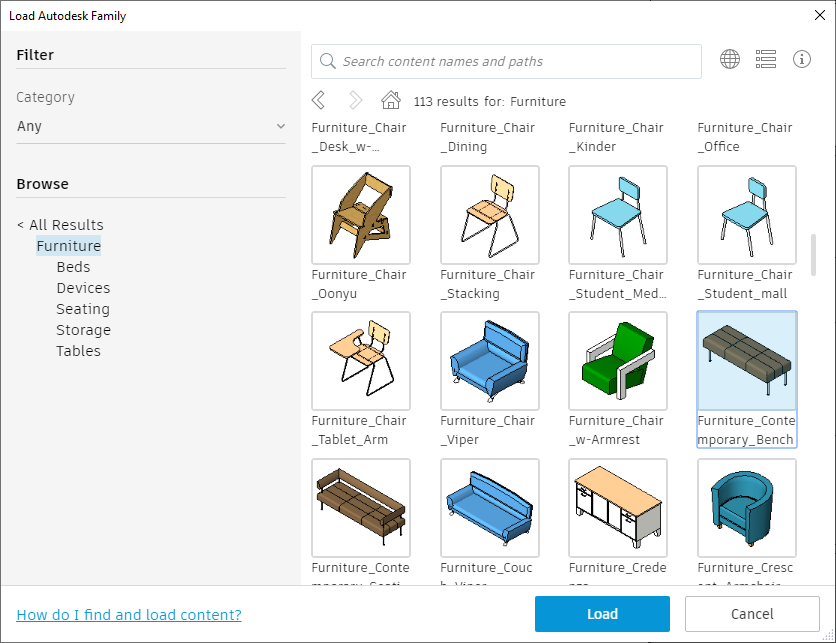Image resolution: width=836 pixels, height=643 pixels.
Task: Open the Category dropdown set to Any
Action: pyautogui.click(x=151, y=126)
